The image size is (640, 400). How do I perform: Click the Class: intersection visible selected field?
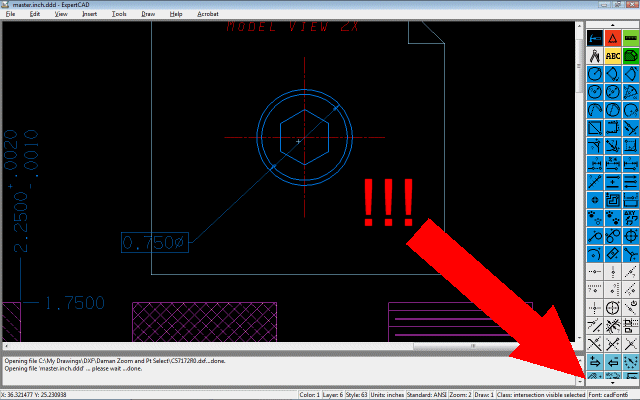pos(541,395)
